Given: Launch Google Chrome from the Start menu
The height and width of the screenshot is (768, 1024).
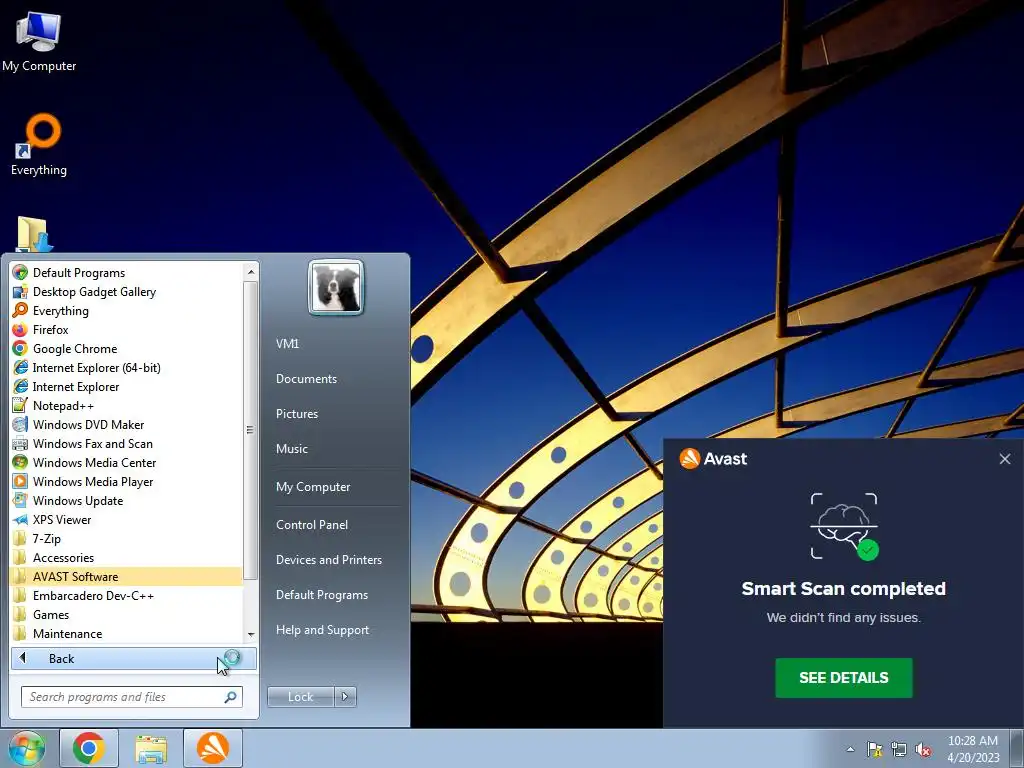Looking at the screenshot, I should (127, 349).
